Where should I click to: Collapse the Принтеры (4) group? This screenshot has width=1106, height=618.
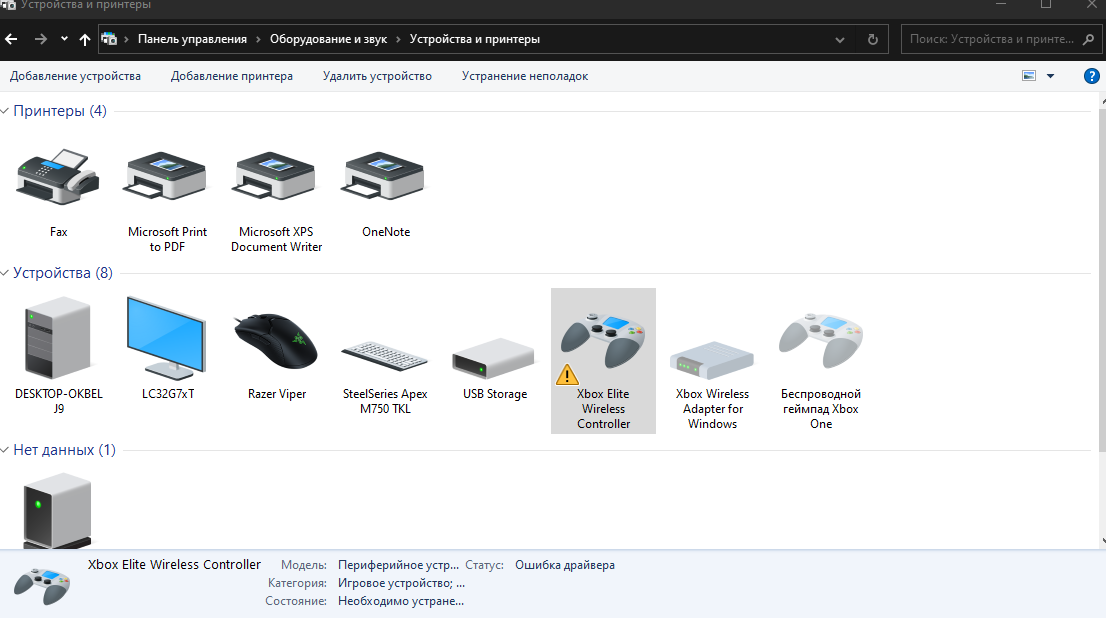[x=4, y=111]
